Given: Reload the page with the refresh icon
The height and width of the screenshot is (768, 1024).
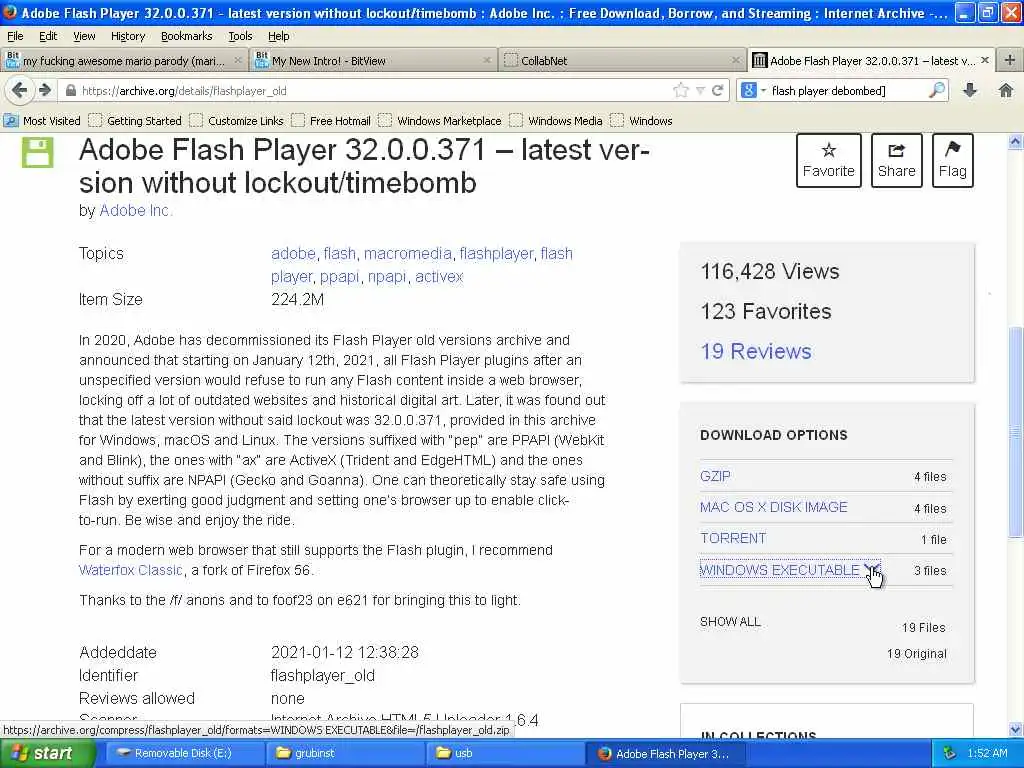Looking at the screenshot, I should click(718, 90).
